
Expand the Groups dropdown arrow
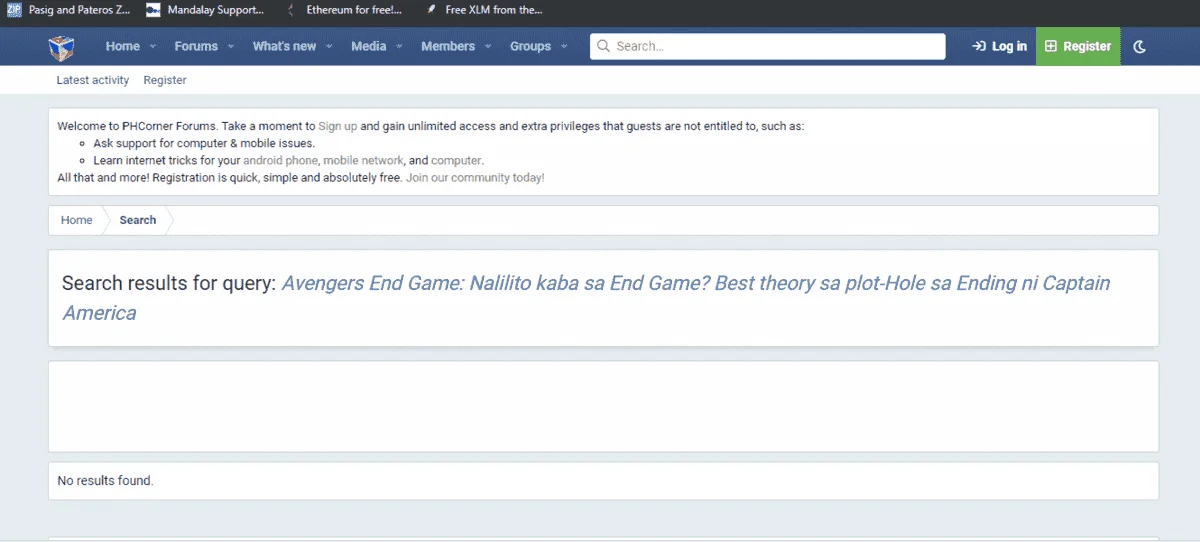click(x=564, y=46)
